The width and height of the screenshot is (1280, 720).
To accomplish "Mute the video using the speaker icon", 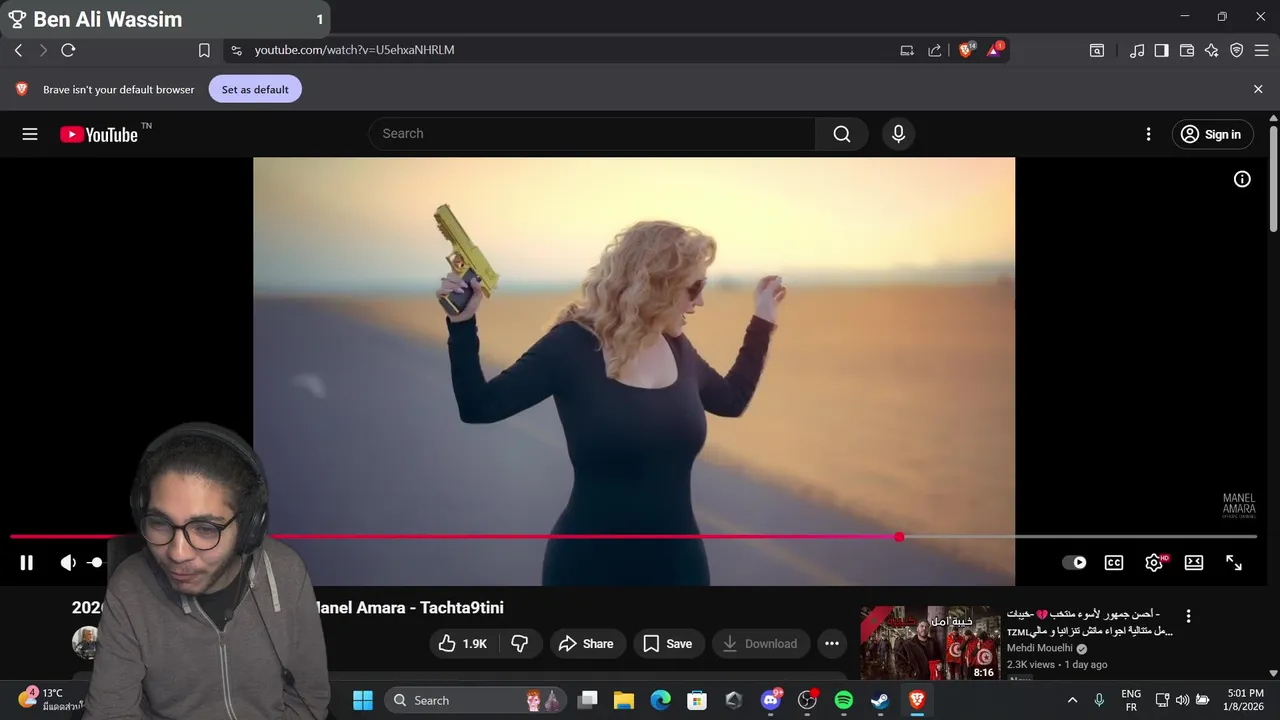I will click(x=67, y=563).
